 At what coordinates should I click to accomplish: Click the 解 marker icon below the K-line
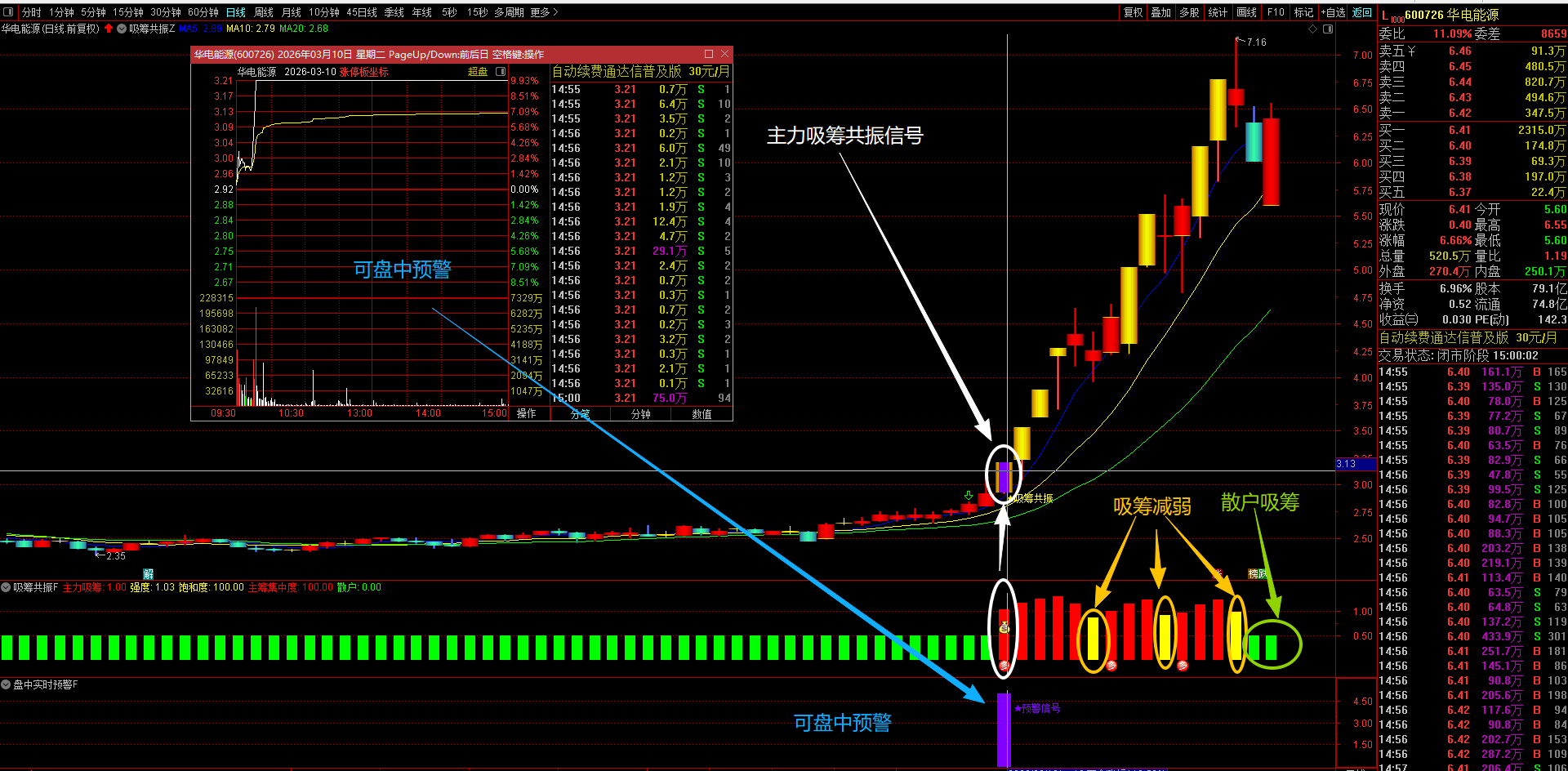point(149,574)
